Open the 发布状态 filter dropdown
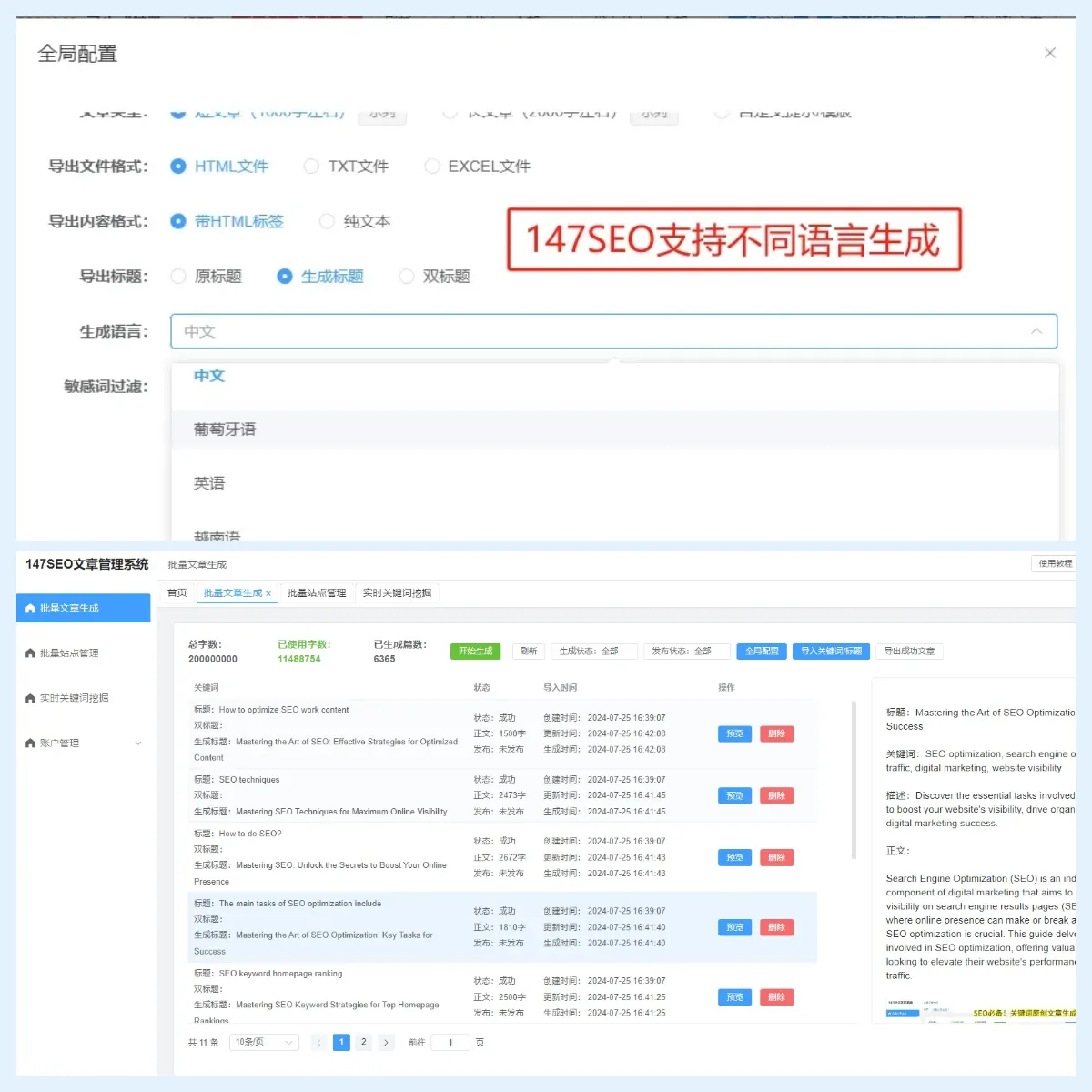Viewport: 1092px width, 1092px height. [x=687, y=651]
